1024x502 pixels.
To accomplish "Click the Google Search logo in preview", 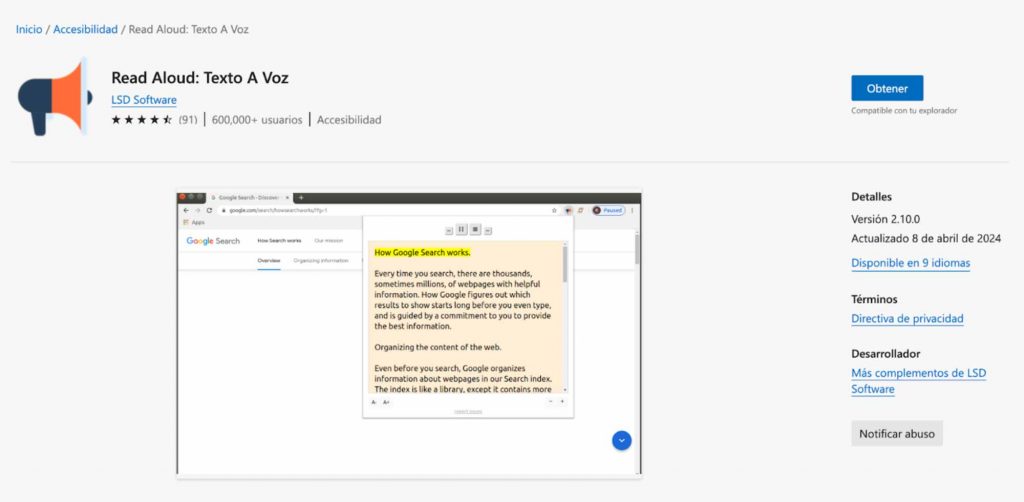I will click(213, 241).
